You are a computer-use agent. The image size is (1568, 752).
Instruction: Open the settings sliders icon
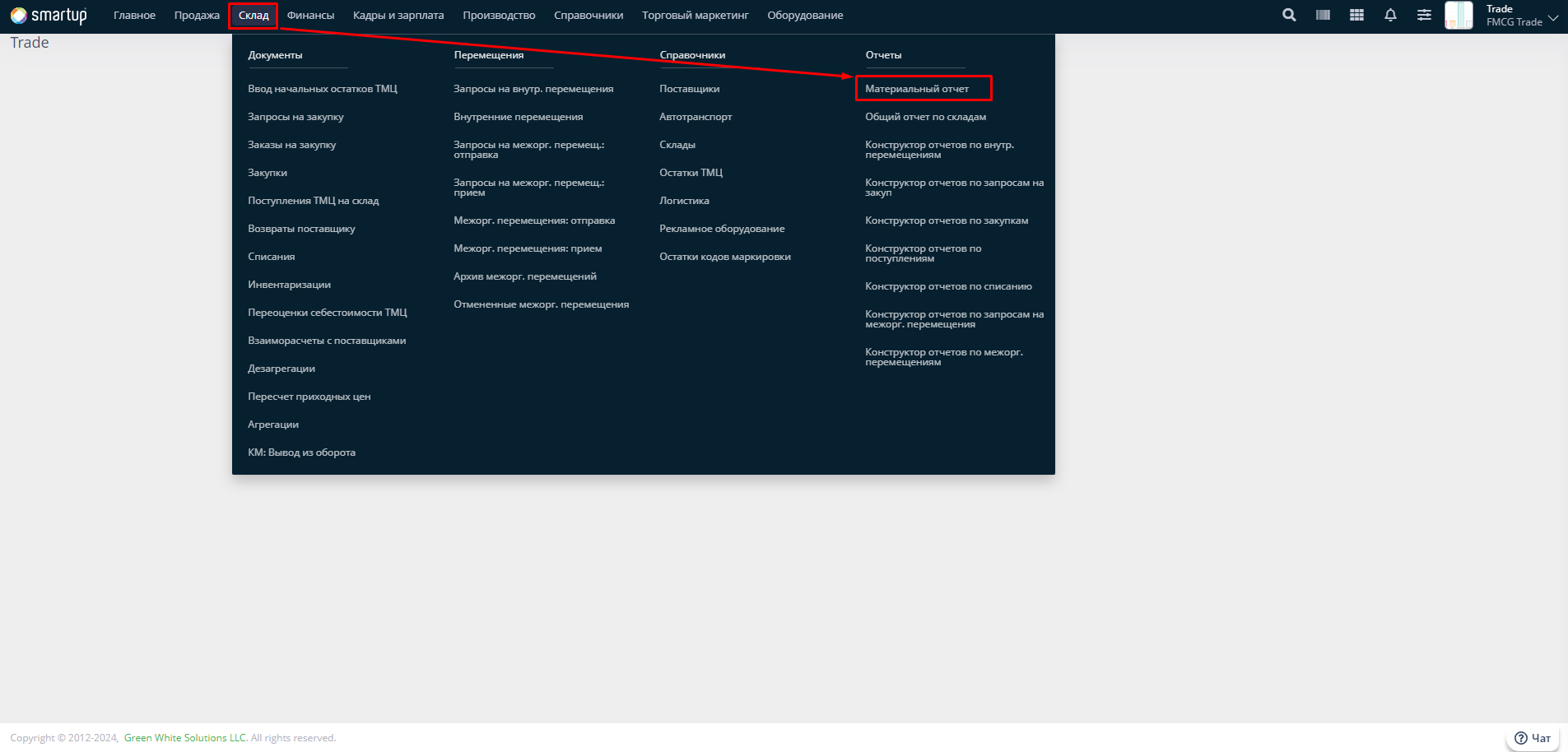click(1424, 15)
